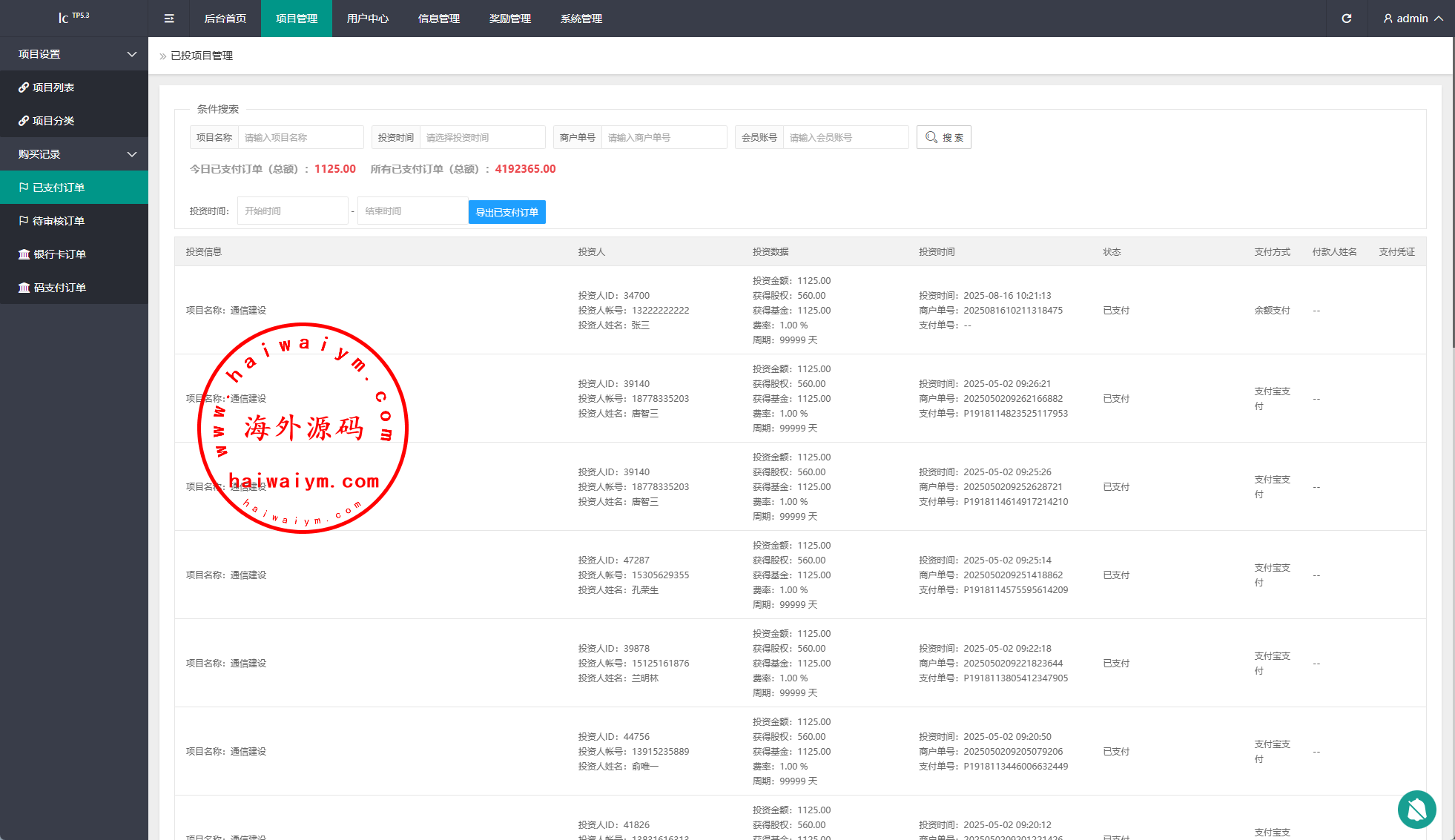This screenshot has height=840, width=1455.
Task: Open 奖励管理 top menu
Action: pos(509,19)
